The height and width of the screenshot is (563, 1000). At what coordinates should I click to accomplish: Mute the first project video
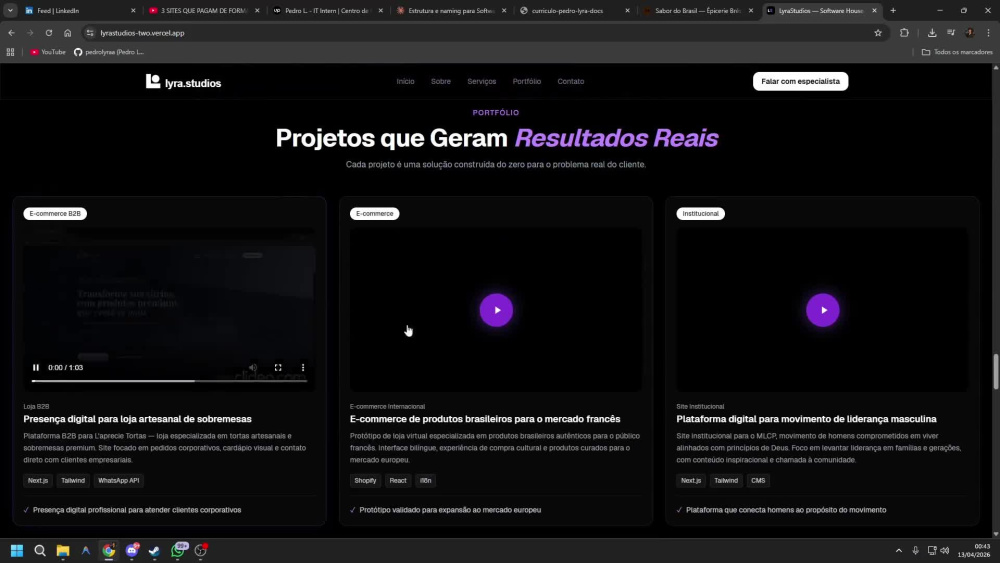point(253,368)
